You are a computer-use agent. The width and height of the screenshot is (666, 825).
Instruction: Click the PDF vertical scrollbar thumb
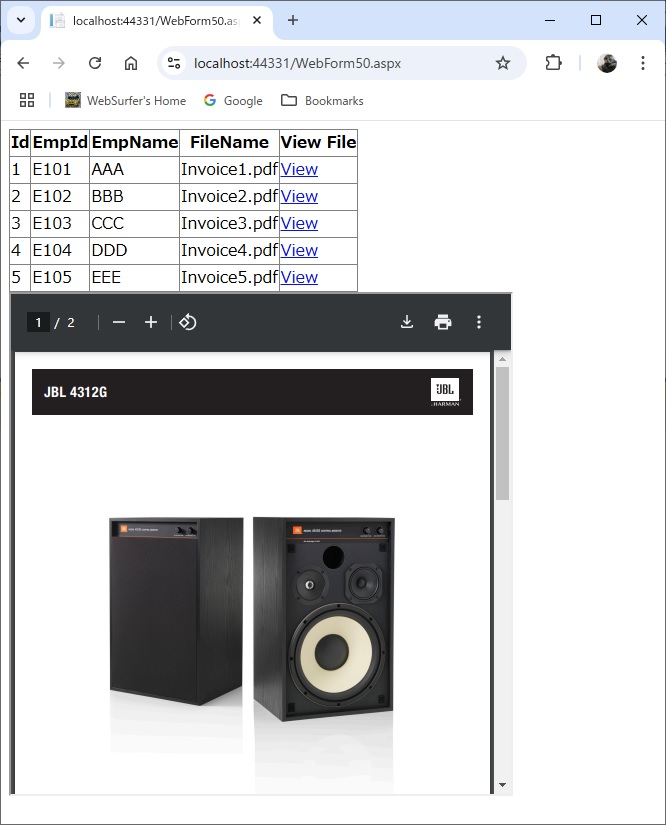coord(502,433)
